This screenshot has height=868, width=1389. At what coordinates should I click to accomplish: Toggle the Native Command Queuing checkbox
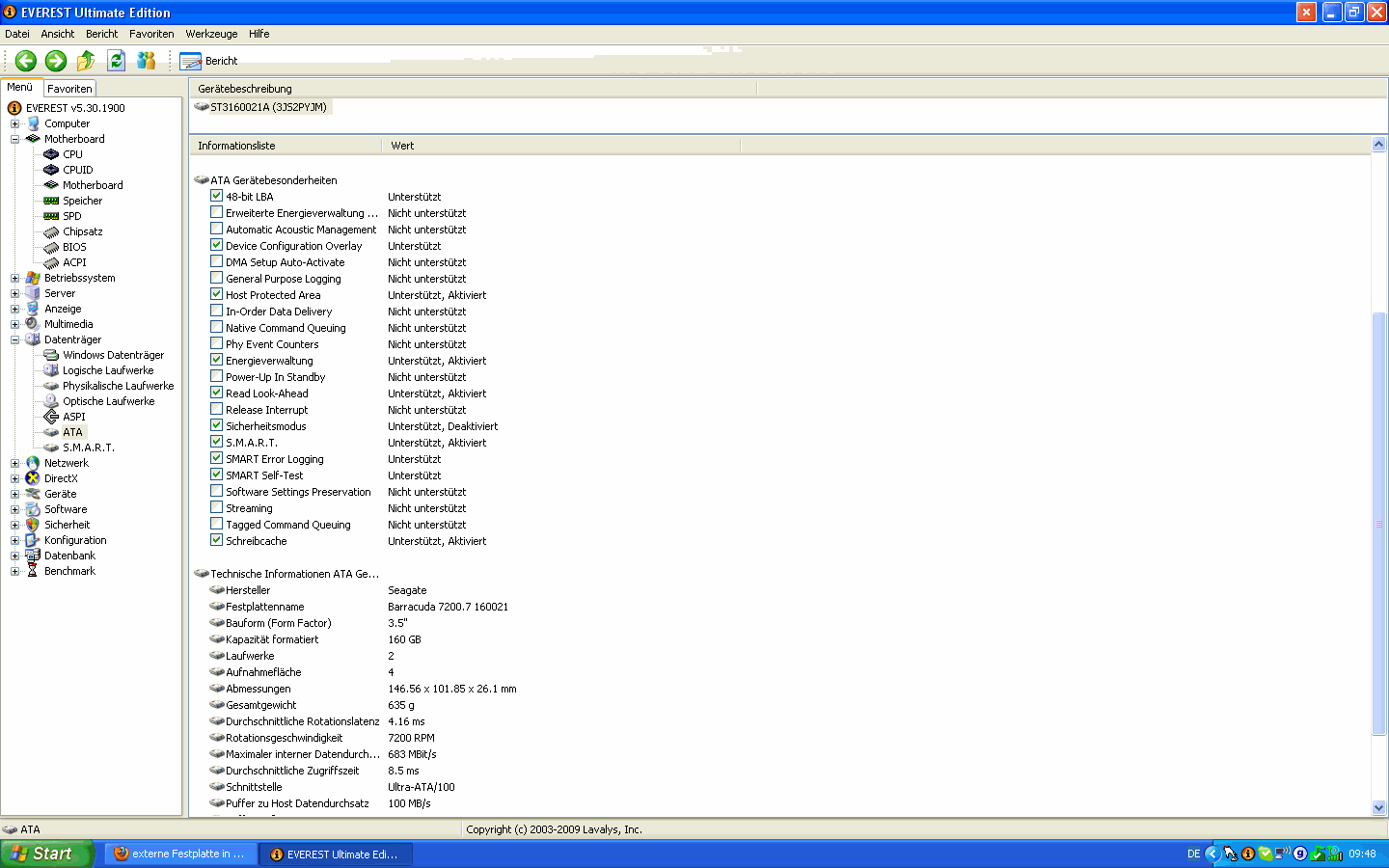(217, 327)
